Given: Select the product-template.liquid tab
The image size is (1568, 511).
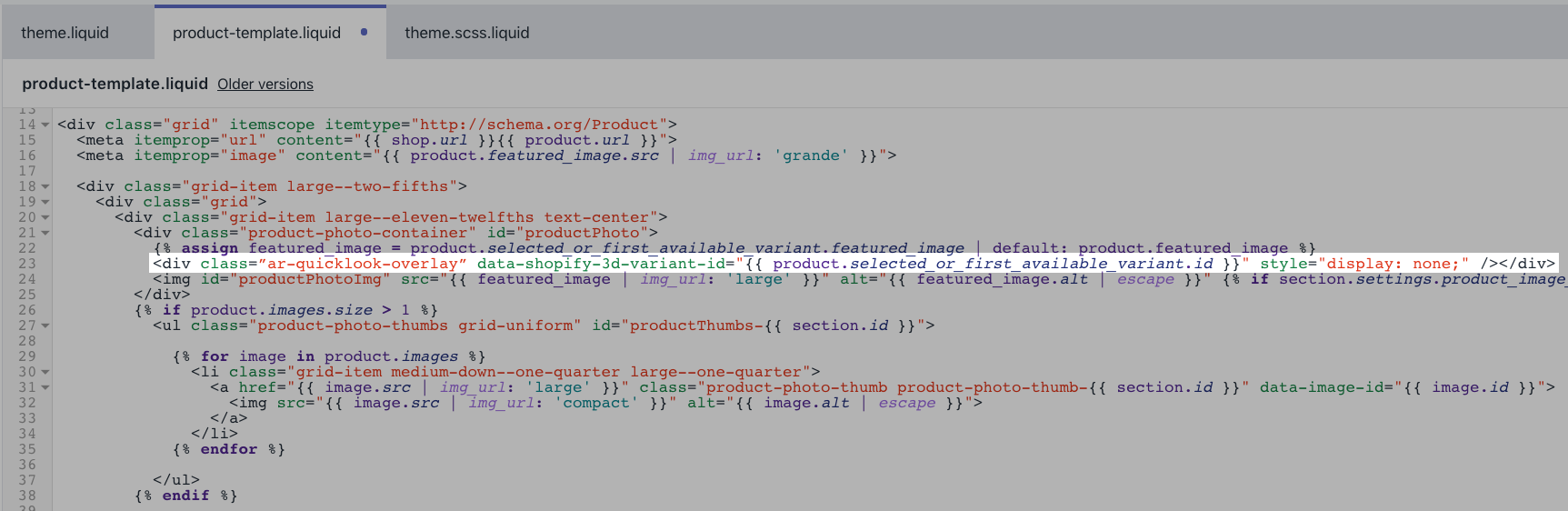Looking at the screenshot, I should coord(256,33).
